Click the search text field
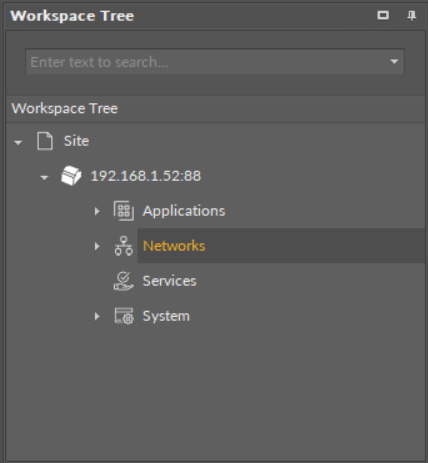 pos(207,62)
